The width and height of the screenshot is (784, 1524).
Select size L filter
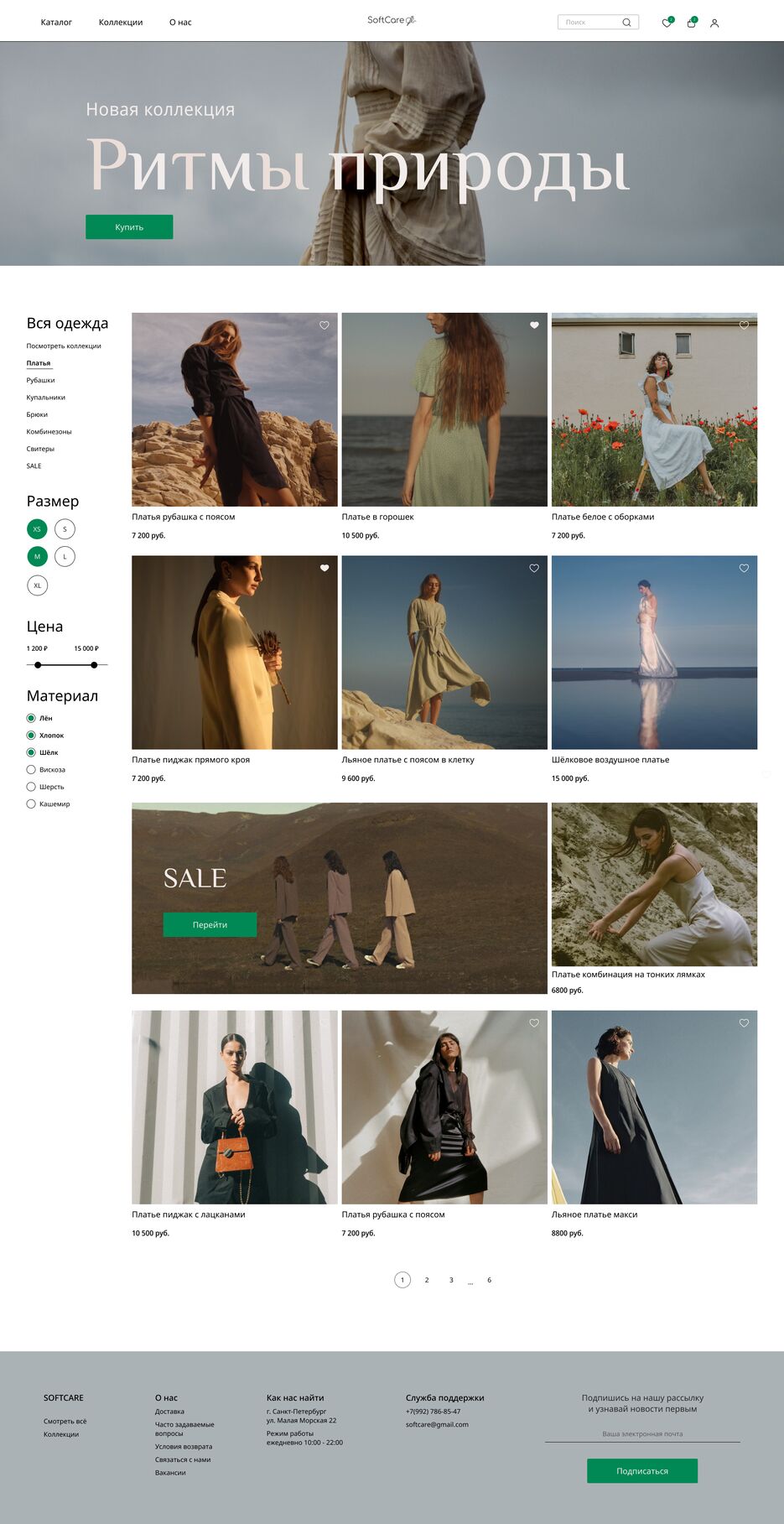tap(65, 557)
